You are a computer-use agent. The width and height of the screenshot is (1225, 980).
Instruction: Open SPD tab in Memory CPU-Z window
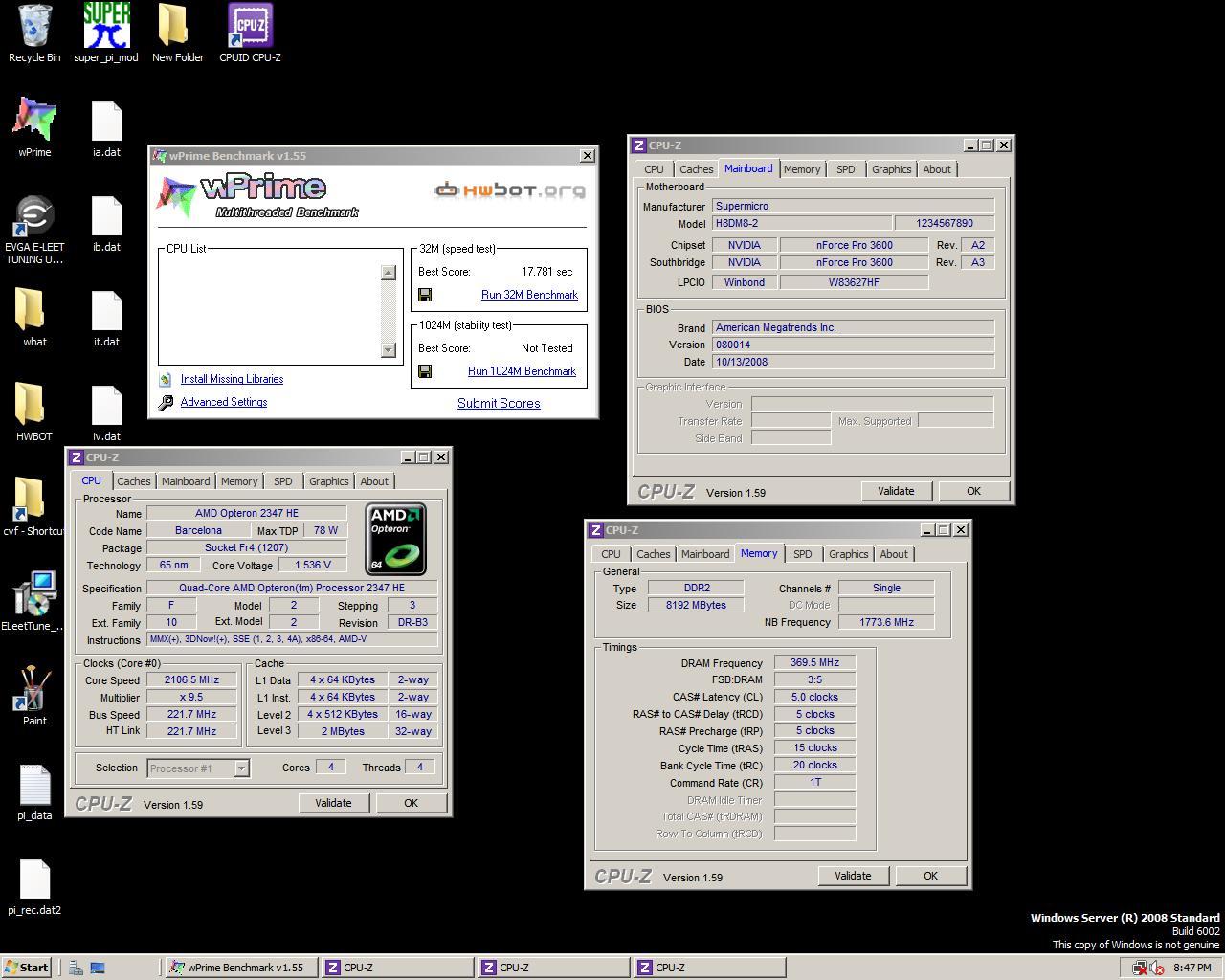[803, 554]
